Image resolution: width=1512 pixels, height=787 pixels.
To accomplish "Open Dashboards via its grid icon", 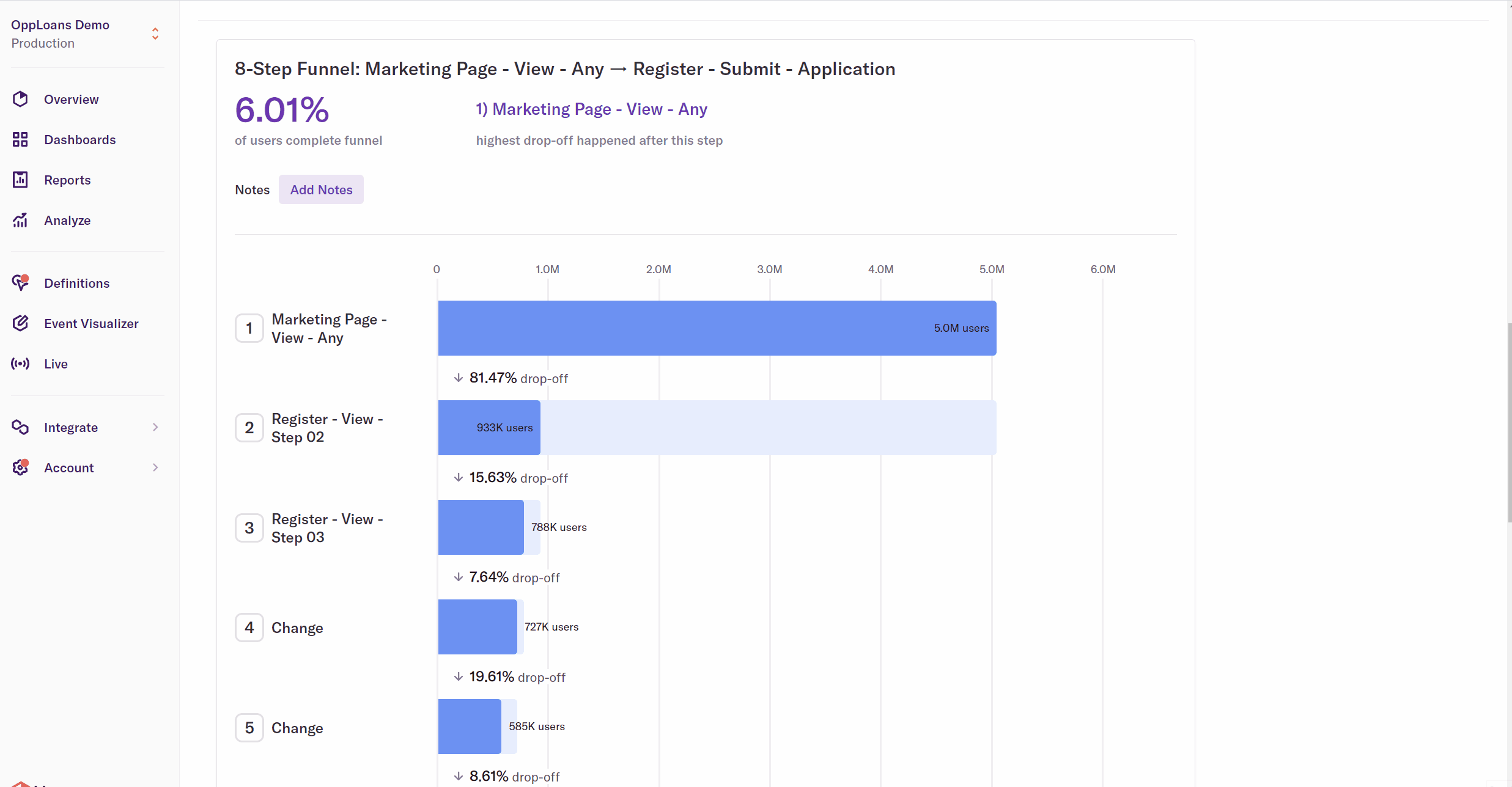I will (x=20, y=139).
